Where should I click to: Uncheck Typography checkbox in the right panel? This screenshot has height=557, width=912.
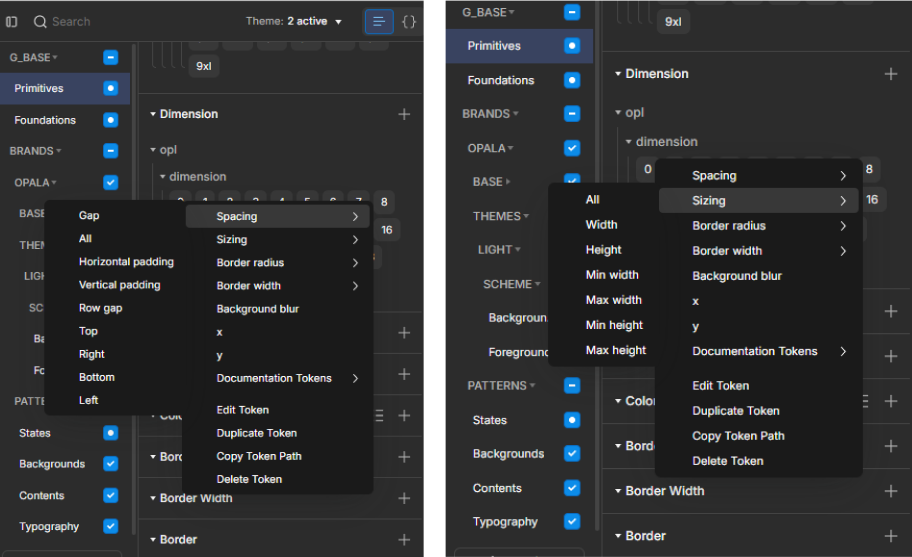[x=571, y=521]
